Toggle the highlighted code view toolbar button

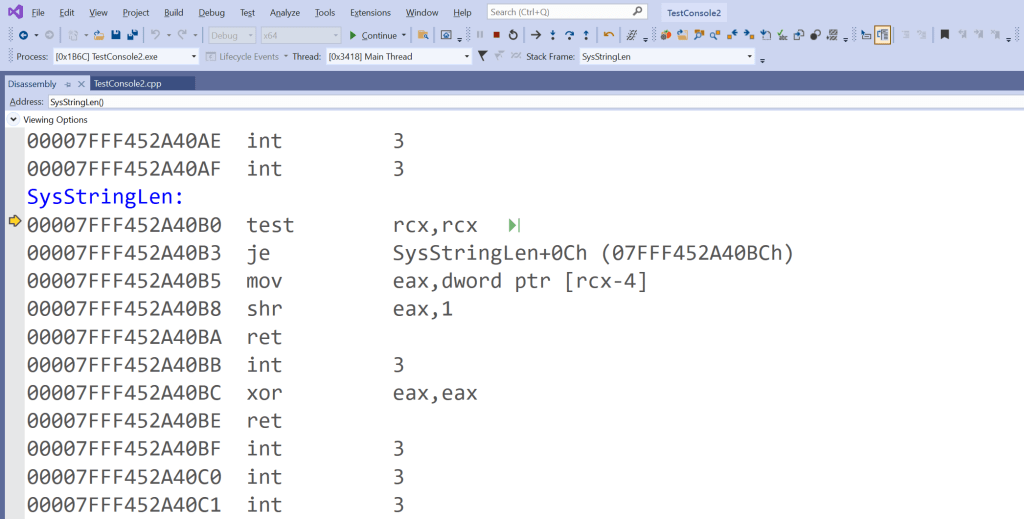coord(883,35)
